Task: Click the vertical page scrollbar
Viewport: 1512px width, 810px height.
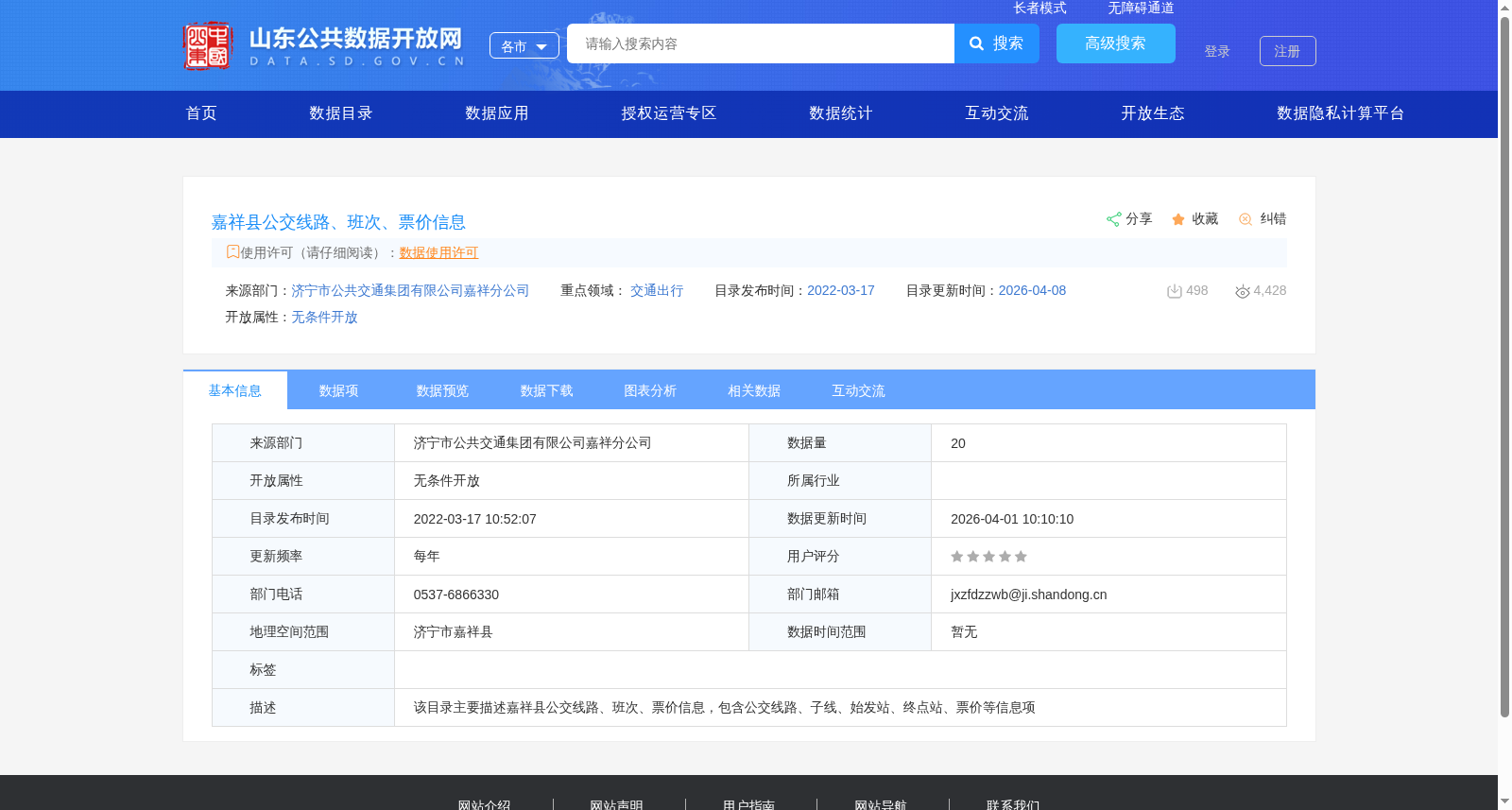Action: 1504,367
